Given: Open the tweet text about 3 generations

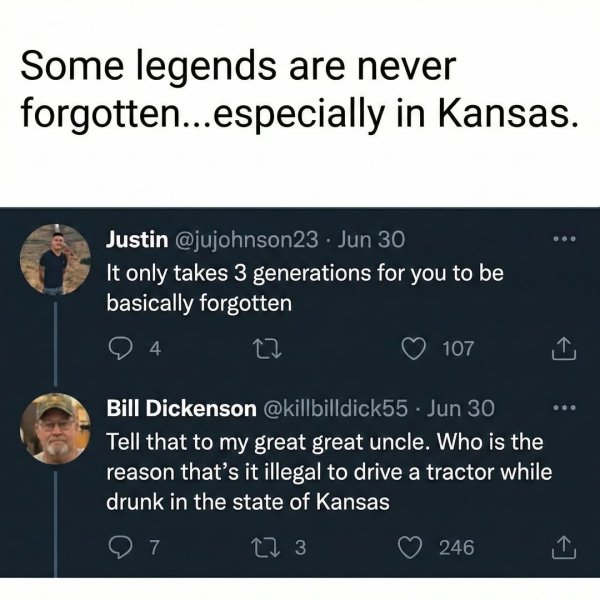Looking at the screenshot, I should click(305, 288).
